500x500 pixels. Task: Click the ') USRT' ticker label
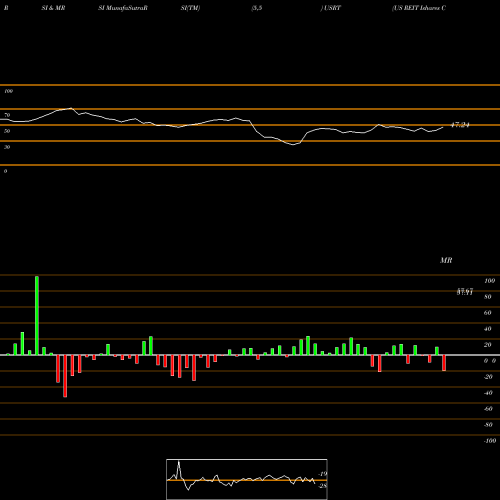[x=331, y=8]
